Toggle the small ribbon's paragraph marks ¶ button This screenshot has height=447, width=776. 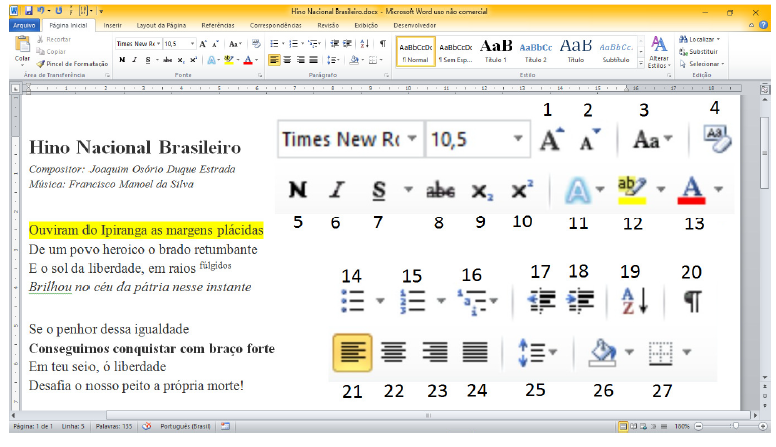coord(383,44)
